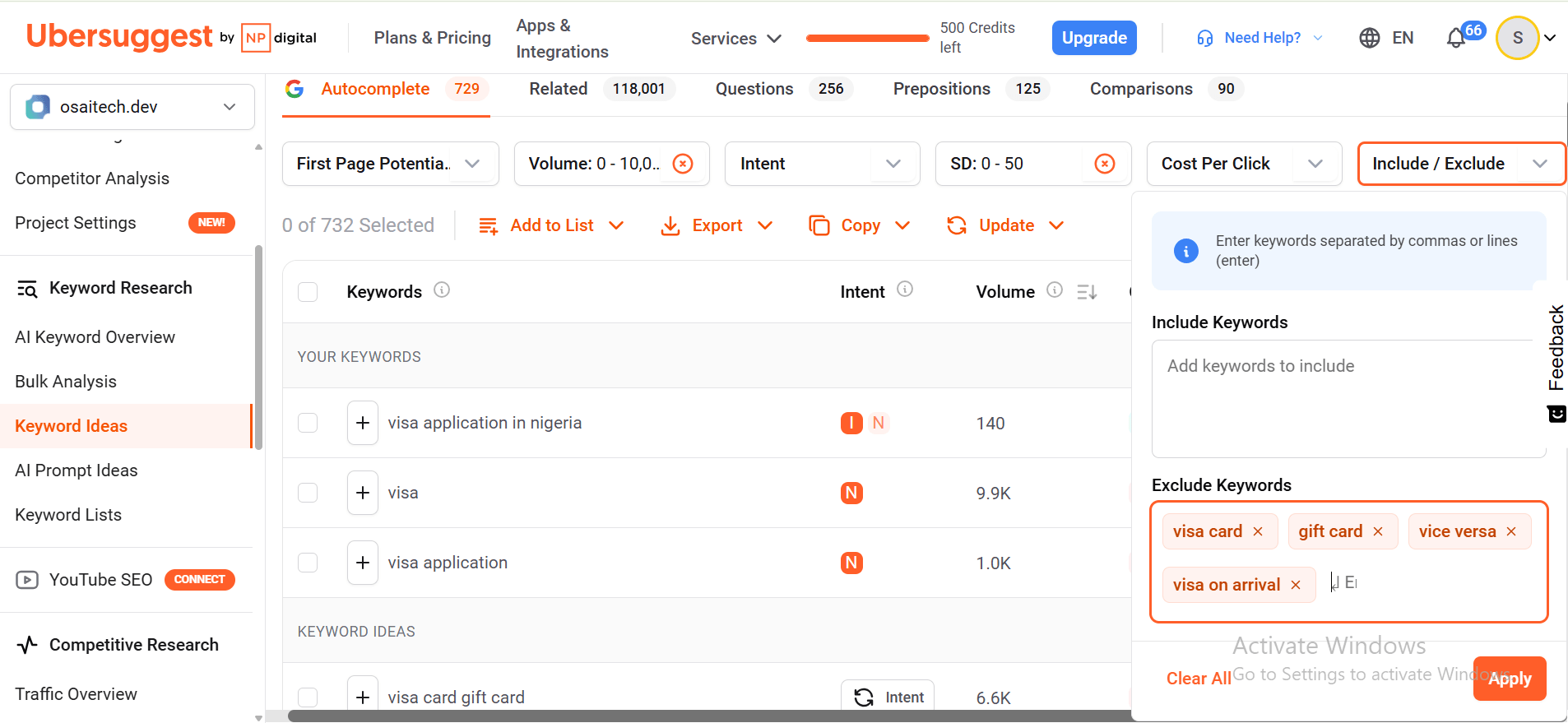1568x723 pixels.
Task: Click the globe language icon
Action: point(1370,38)
